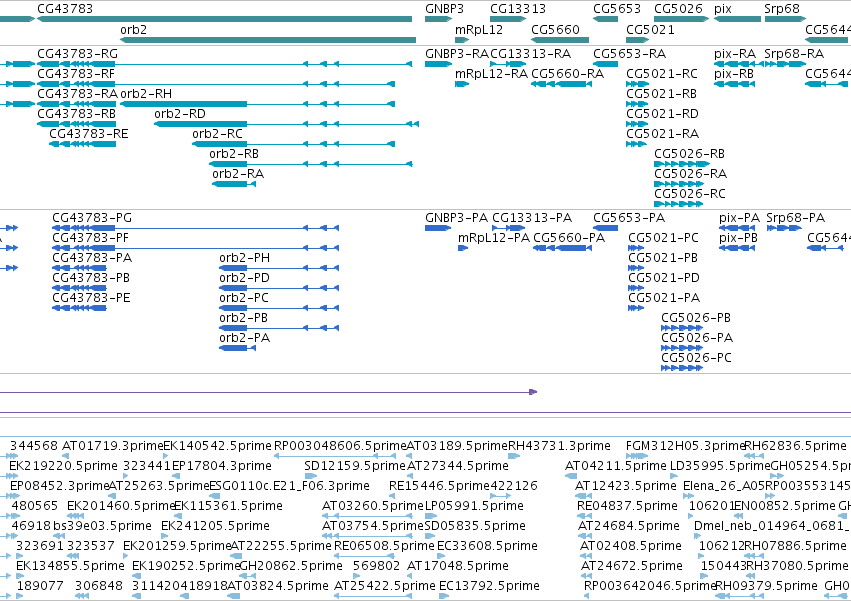The width and height of the screenshot is (851, 601).
Task: Click EST label GH20862.5prime
Action: 291,566
